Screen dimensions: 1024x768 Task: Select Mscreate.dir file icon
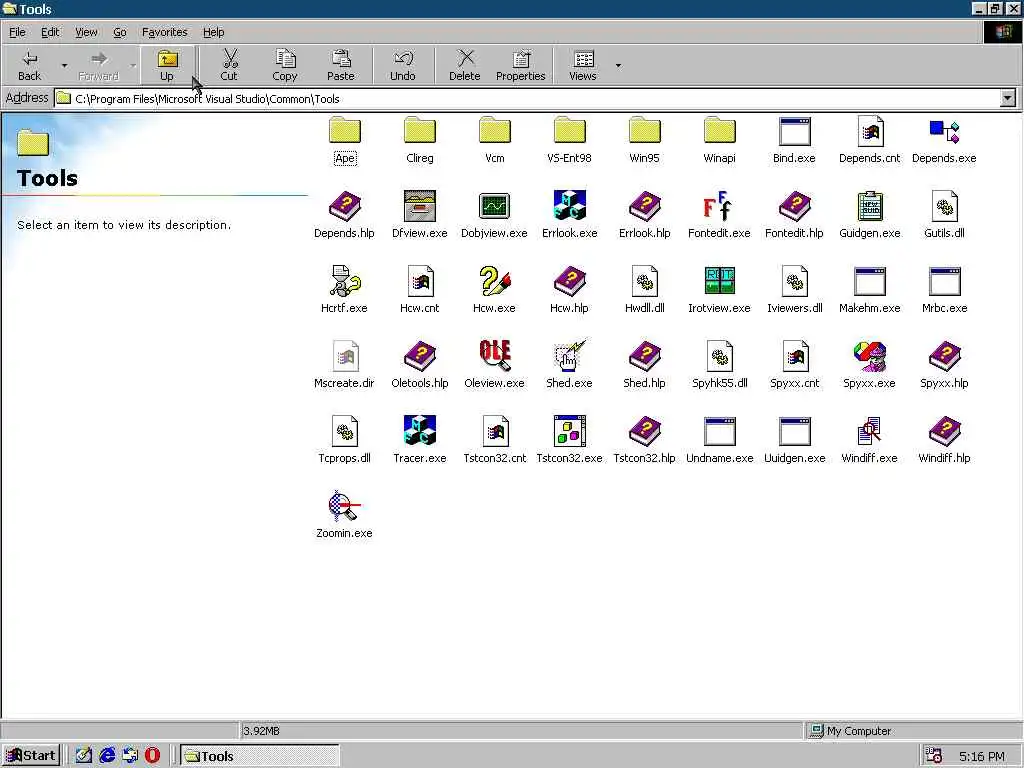345,357
